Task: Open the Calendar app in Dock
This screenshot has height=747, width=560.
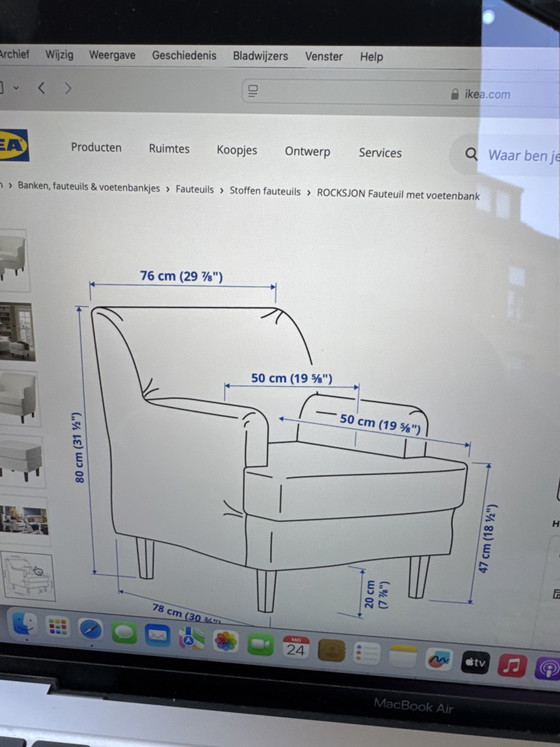Action: point(295,647)
